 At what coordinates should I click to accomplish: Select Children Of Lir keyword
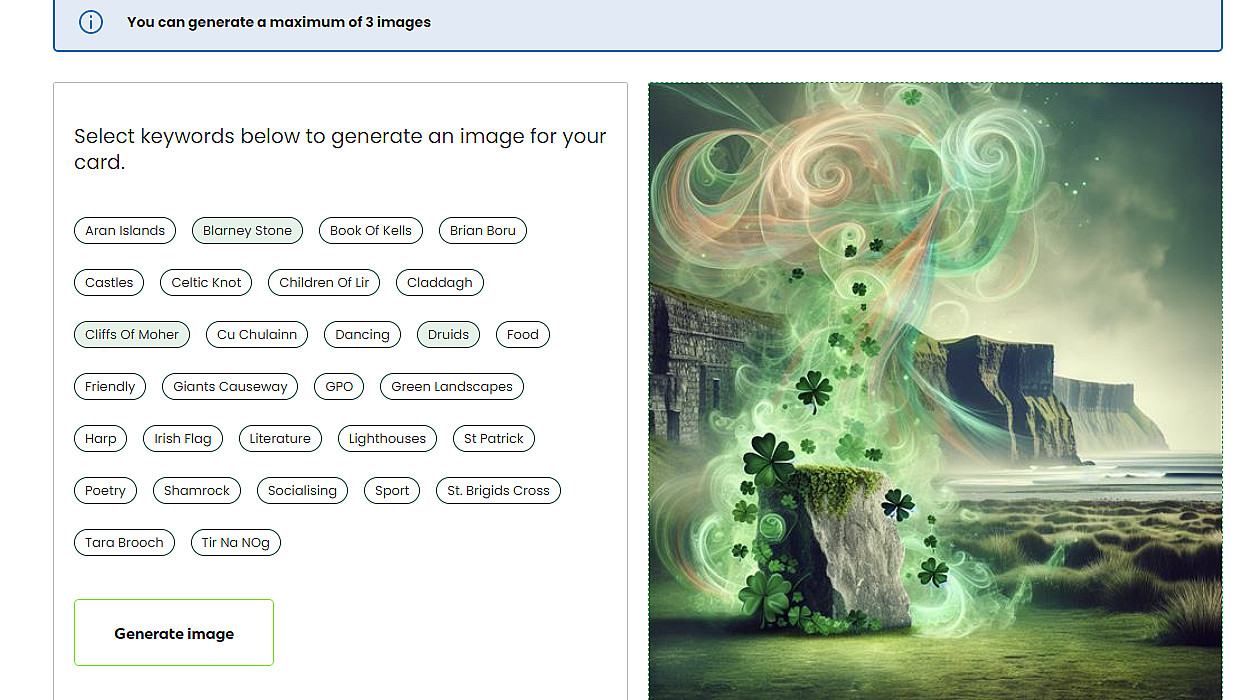(324, 283)
